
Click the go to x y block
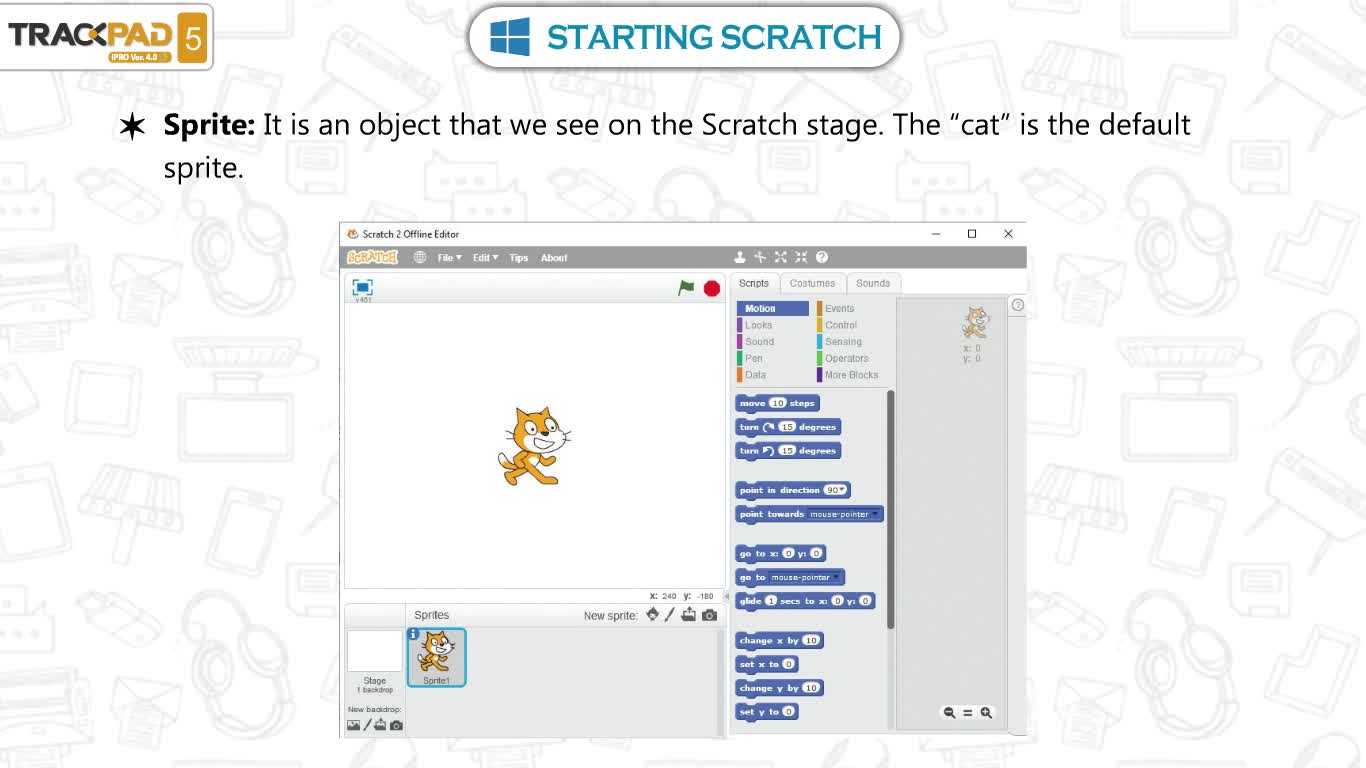pos(781,553)
